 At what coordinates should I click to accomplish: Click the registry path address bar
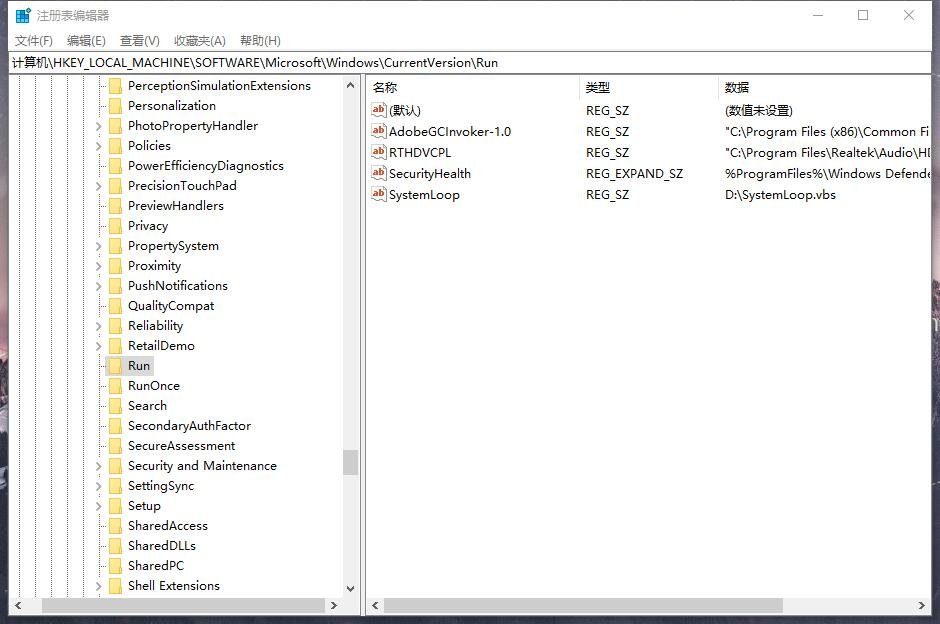point(300,62)
